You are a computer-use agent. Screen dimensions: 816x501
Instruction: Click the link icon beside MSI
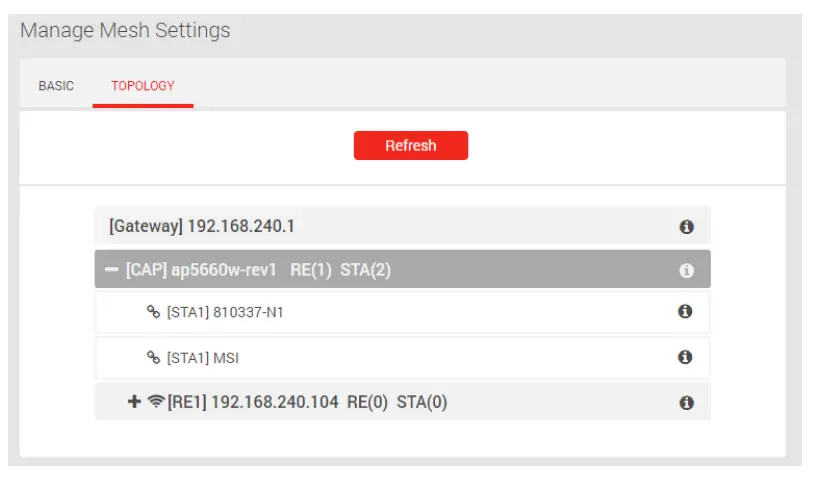coord(153,357)
